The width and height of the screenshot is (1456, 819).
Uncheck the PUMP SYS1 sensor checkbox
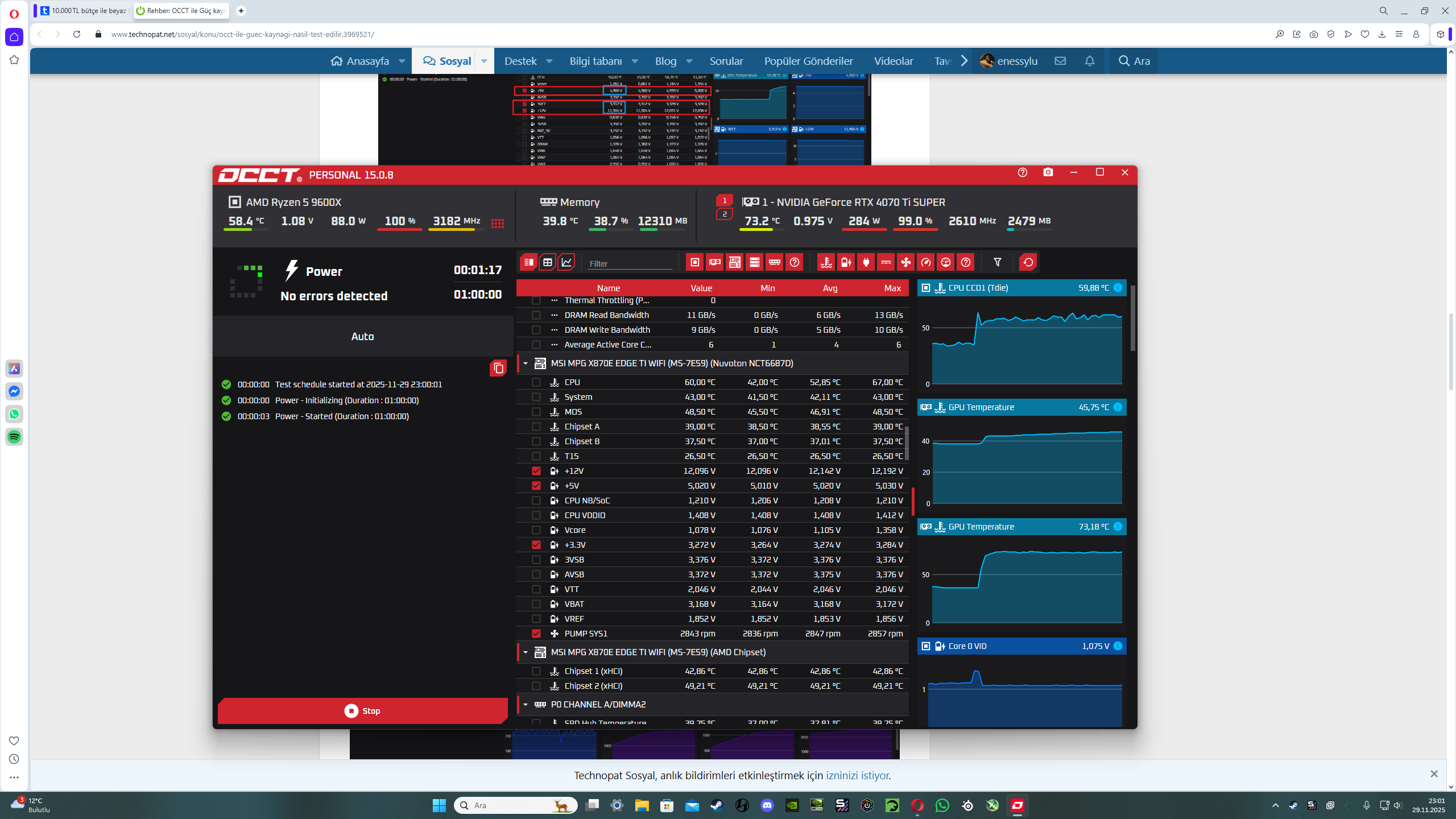coord(536,634)
